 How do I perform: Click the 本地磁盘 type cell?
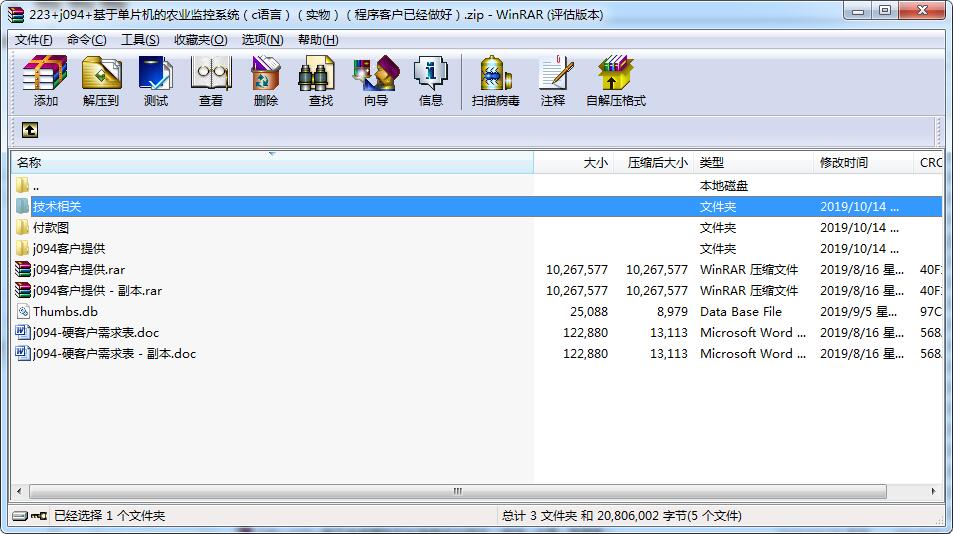pyautogui.click(x=724, y=185)
